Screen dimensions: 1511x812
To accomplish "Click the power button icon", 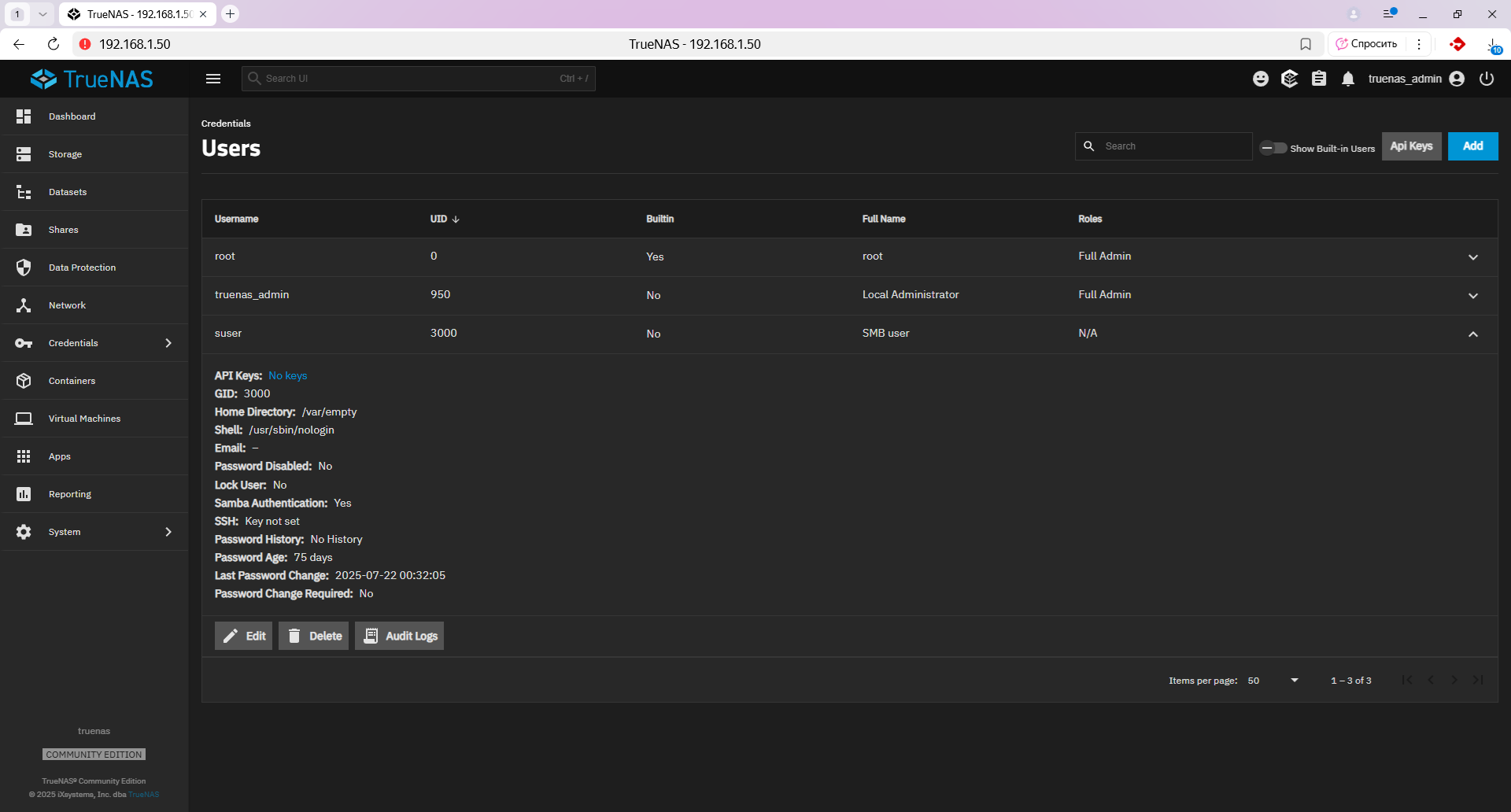I will (x=1487, y=79).
